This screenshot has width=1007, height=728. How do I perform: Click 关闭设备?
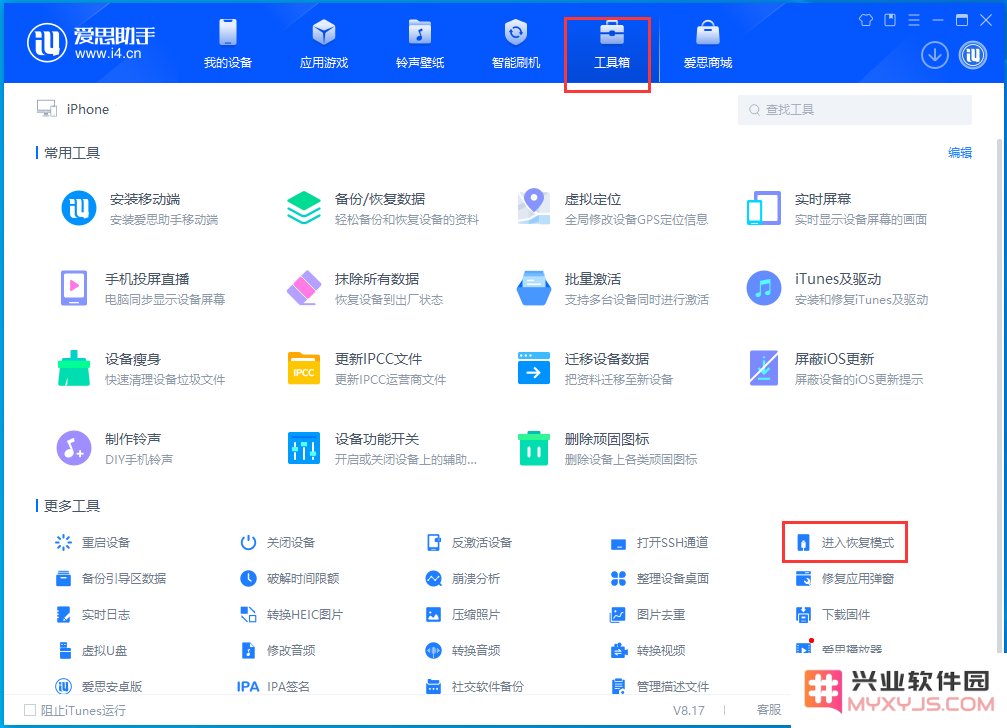[277, 542]
